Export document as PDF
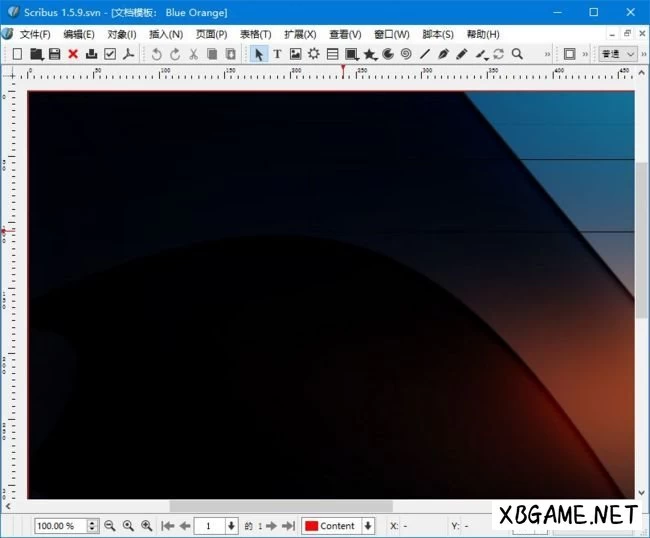 point(128,54)
